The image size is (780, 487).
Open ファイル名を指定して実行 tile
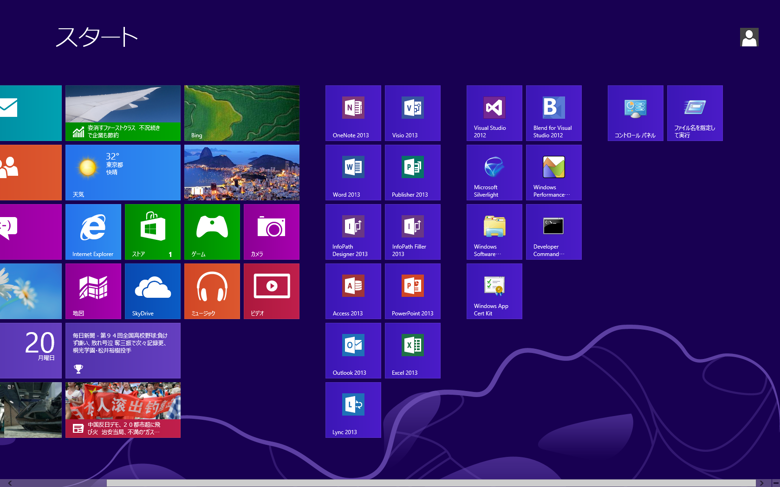tap(695, 113)
